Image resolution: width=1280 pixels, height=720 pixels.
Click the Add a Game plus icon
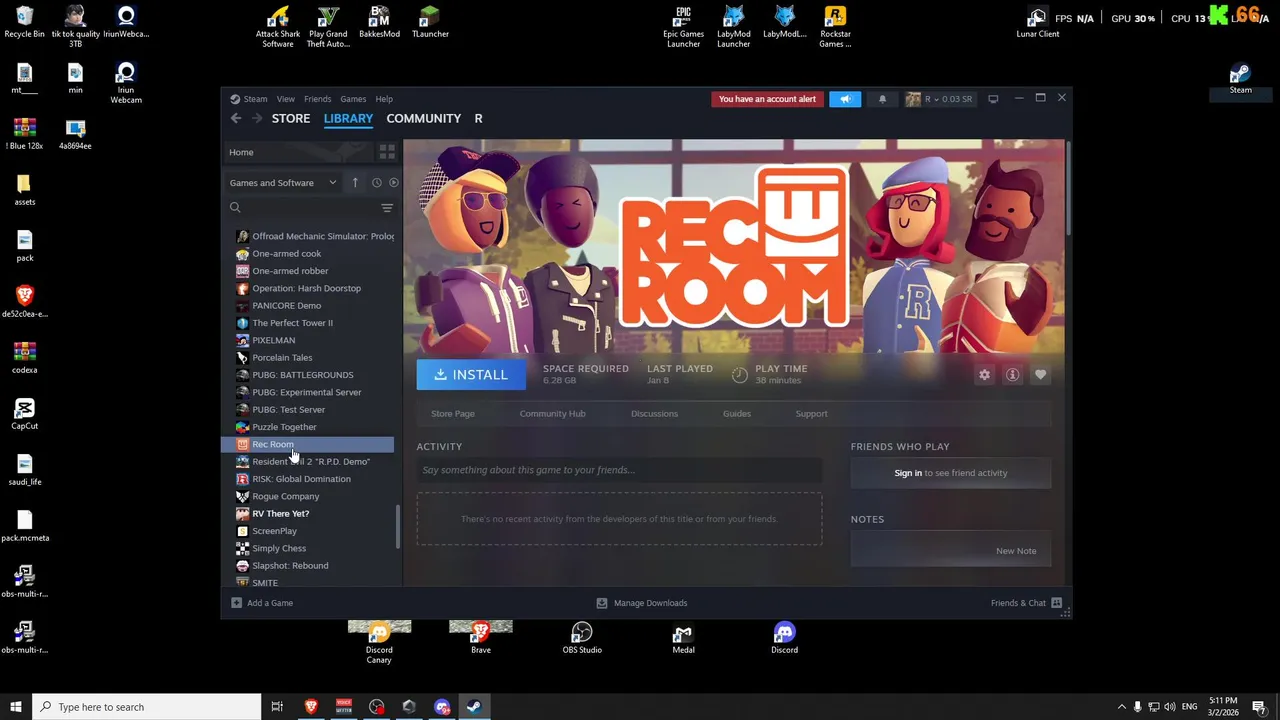pyautogui.click(x=236, y=603)
